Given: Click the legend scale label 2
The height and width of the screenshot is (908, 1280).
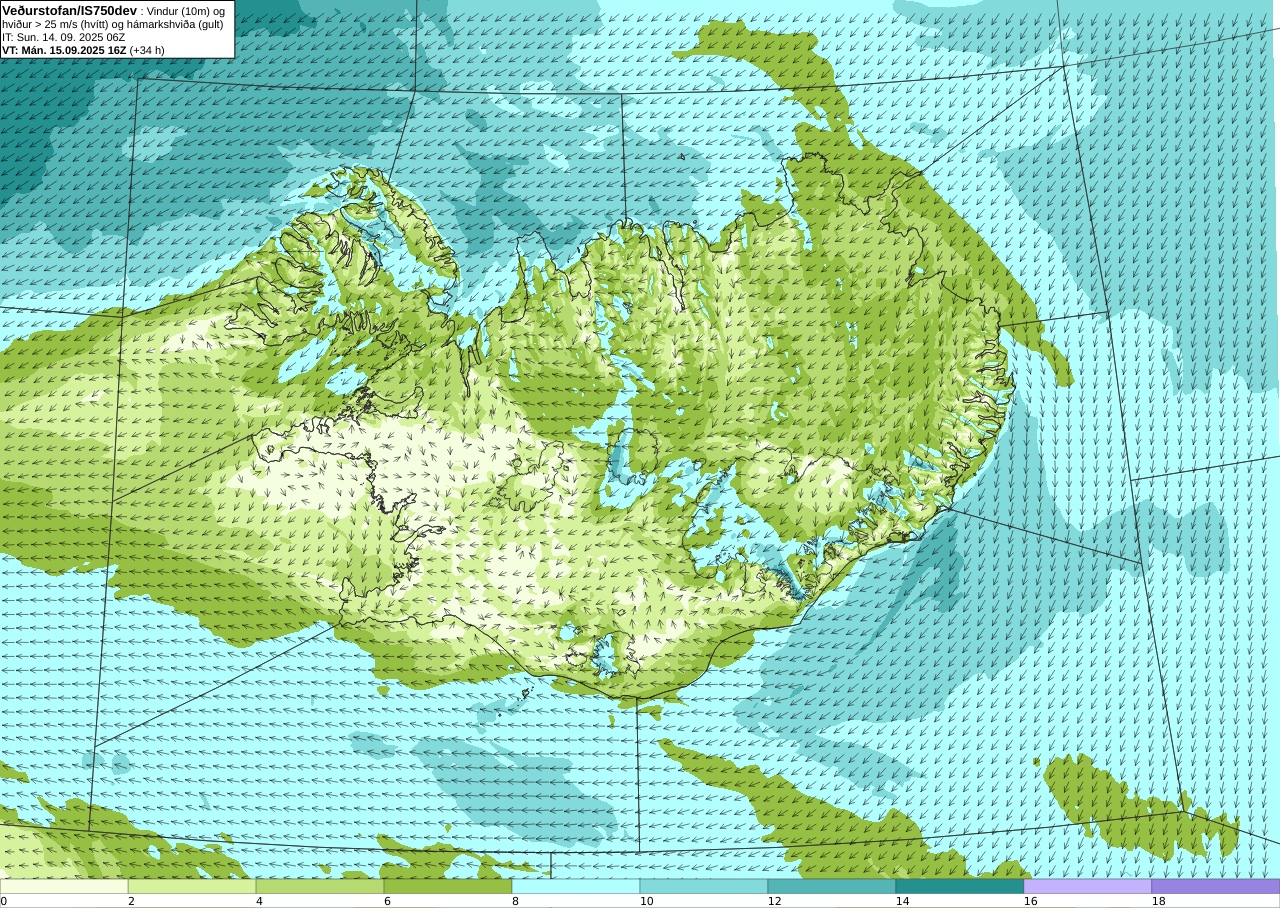Looking at the screenshot, I should click(x=131, y=901).
